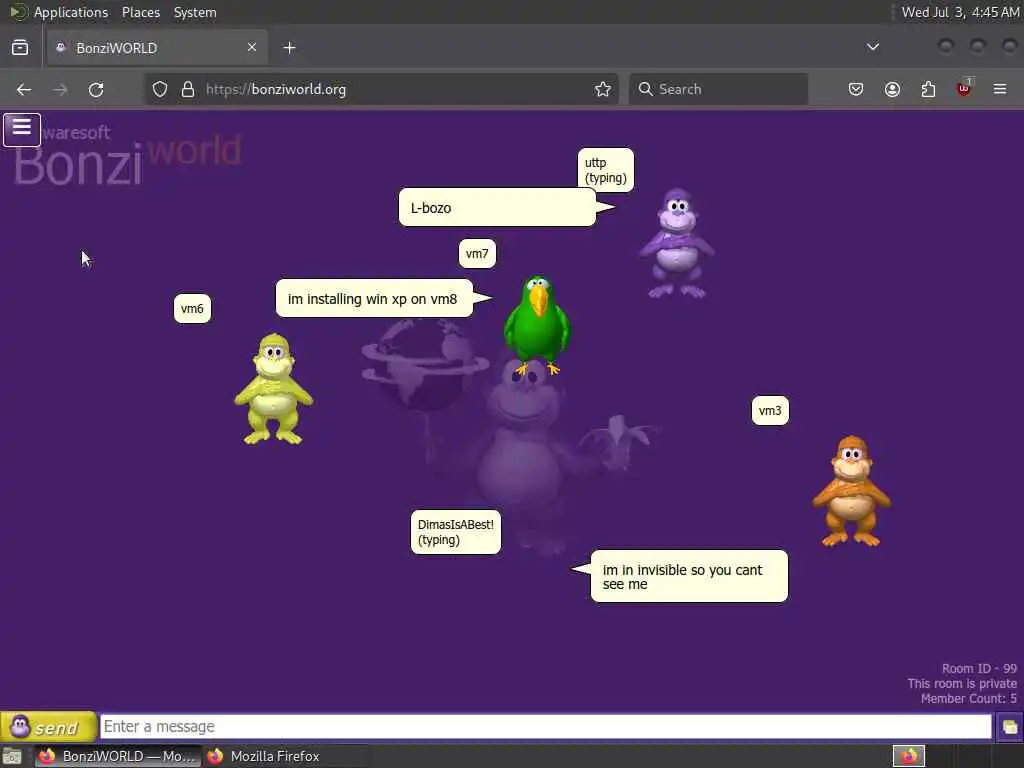This screenshot has width=1024, height=768.
Task: View site security via padlock icon
Action: tap(188, 89)
